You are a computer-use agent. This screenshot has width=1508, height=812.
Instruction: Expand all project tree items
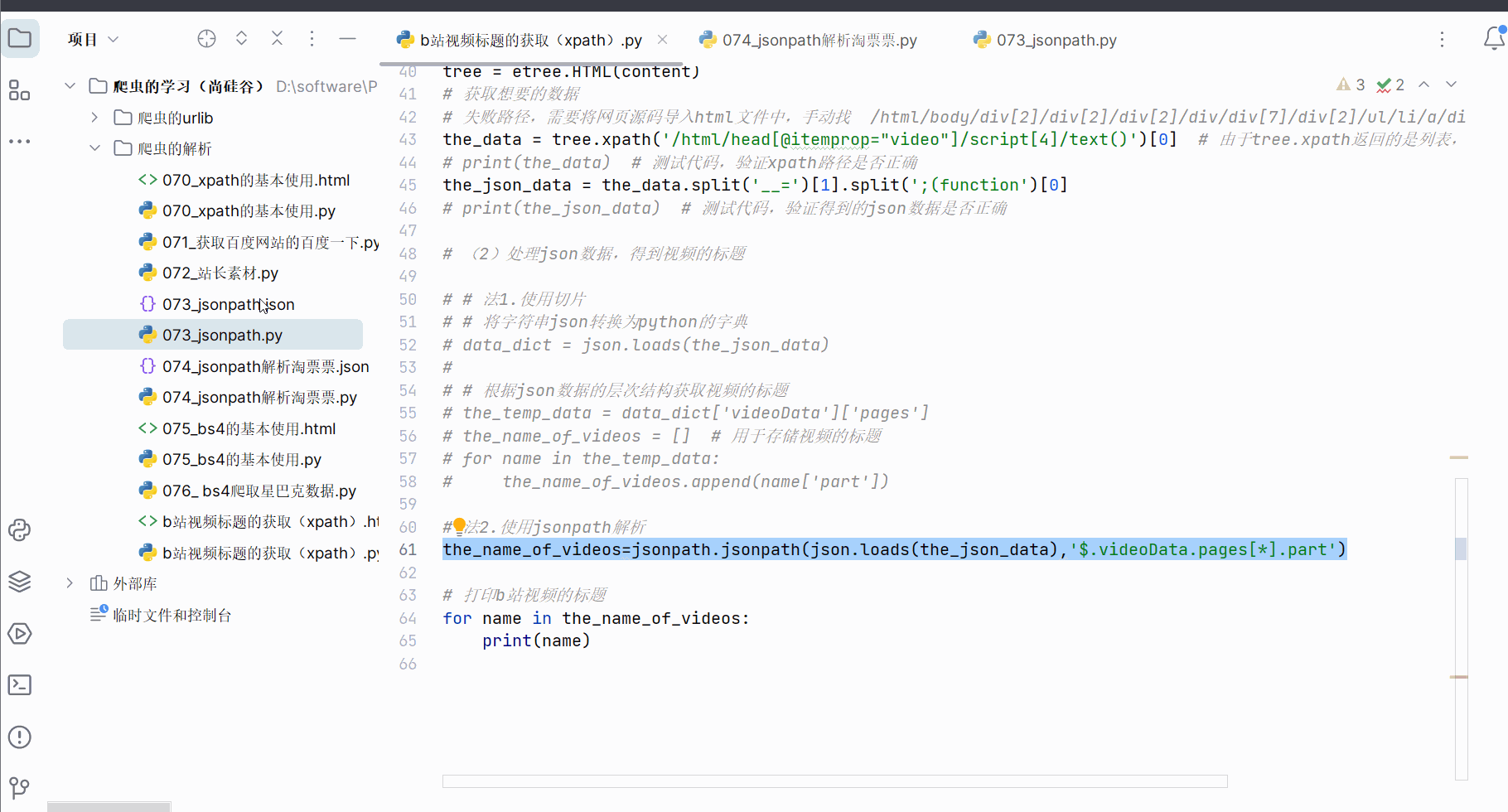pyautogui.click(x=241, y=39)
